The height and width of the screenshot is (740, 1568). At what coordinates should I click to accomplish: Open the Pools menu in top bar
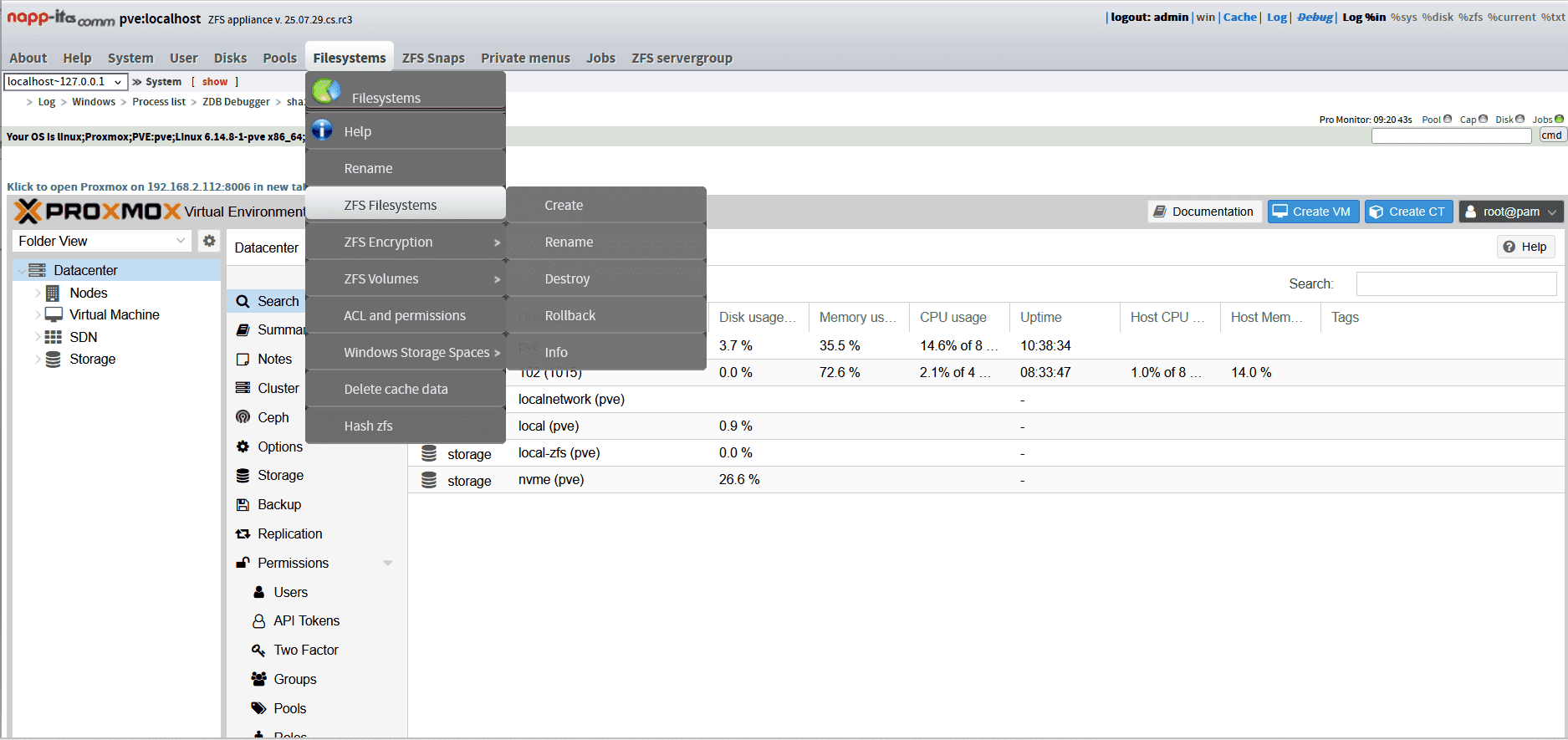(280, 58)
